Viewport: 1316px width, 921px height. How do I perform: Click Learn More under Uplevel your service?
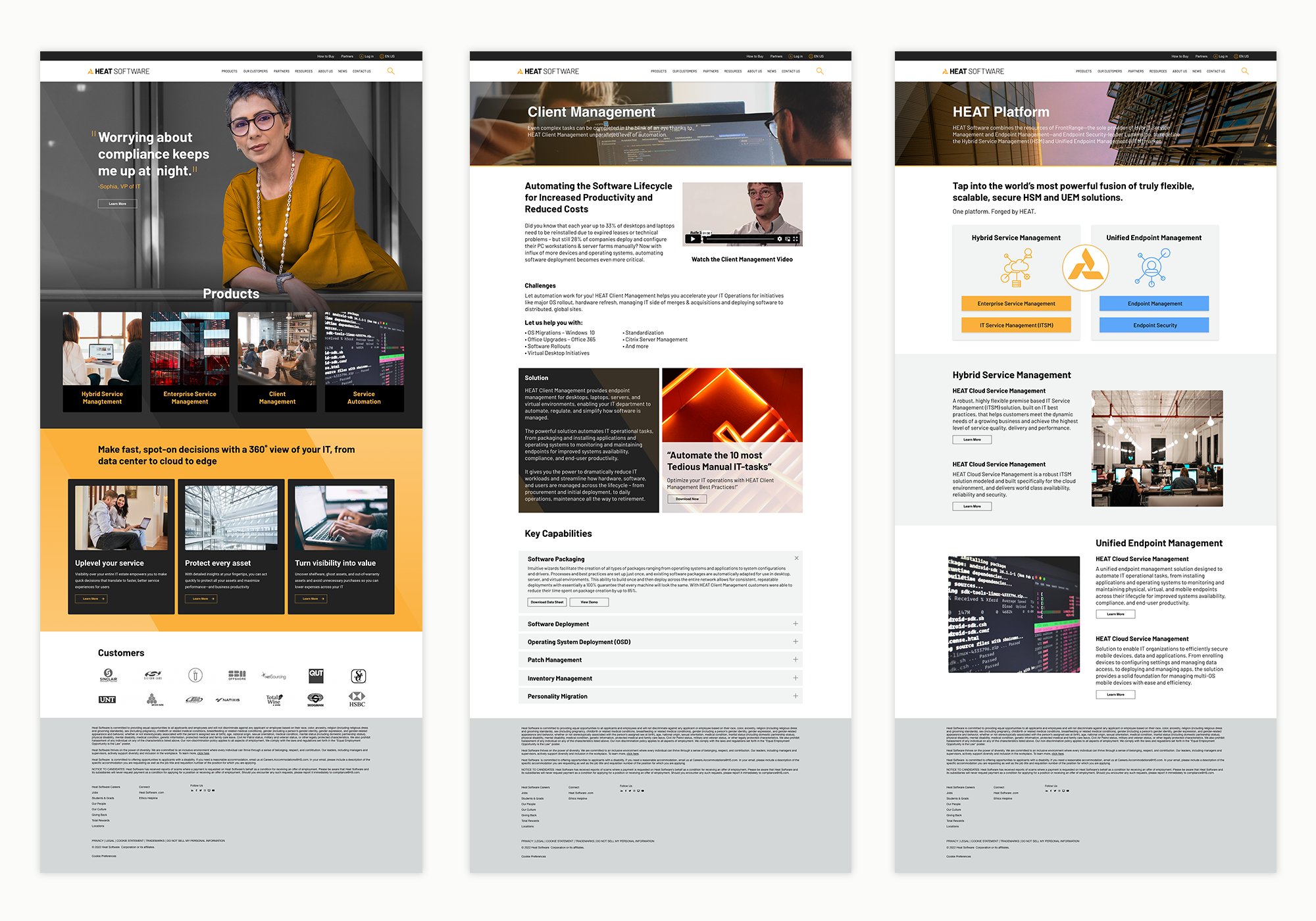point(91,599)
